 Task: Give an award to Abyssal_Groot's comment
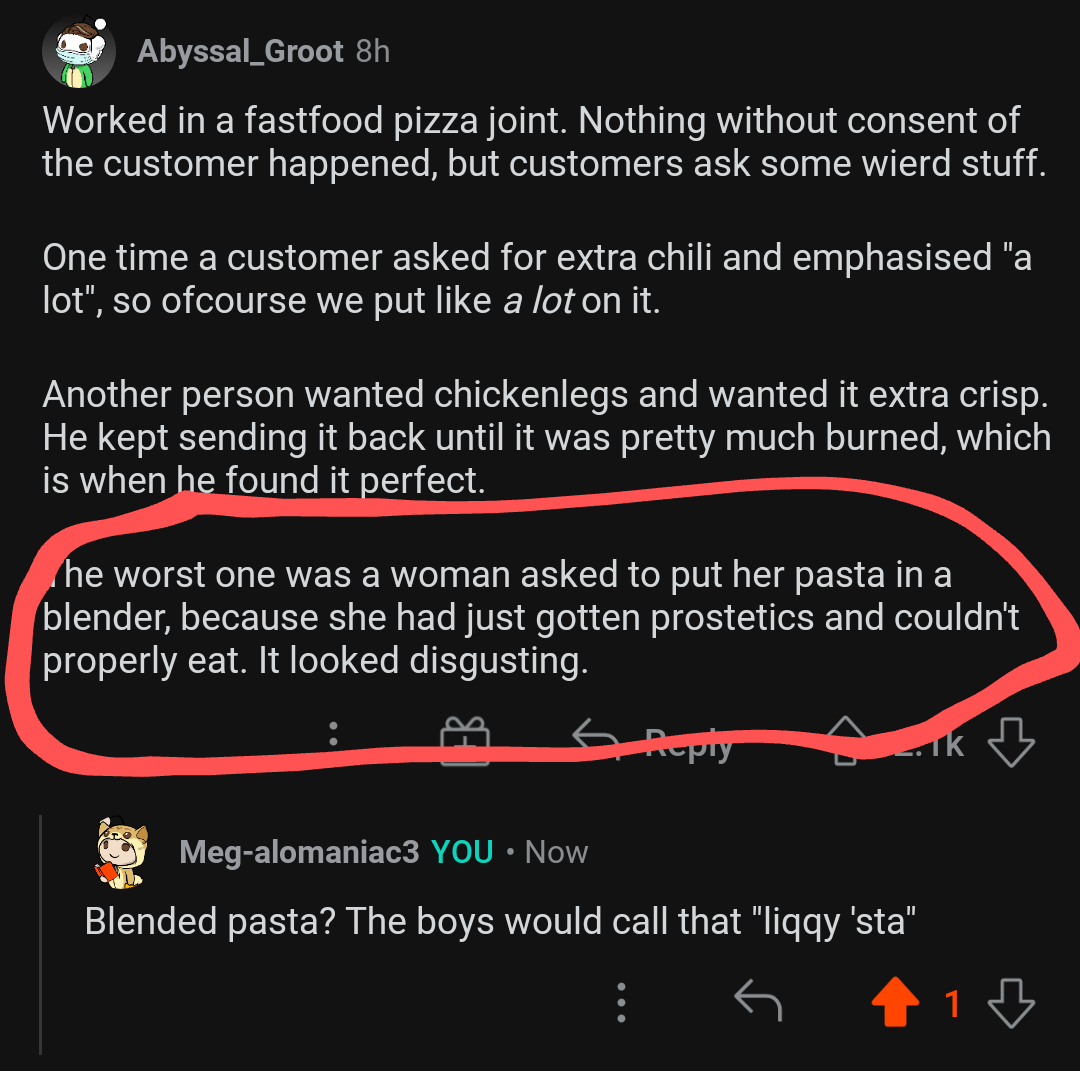pos(464,742)
